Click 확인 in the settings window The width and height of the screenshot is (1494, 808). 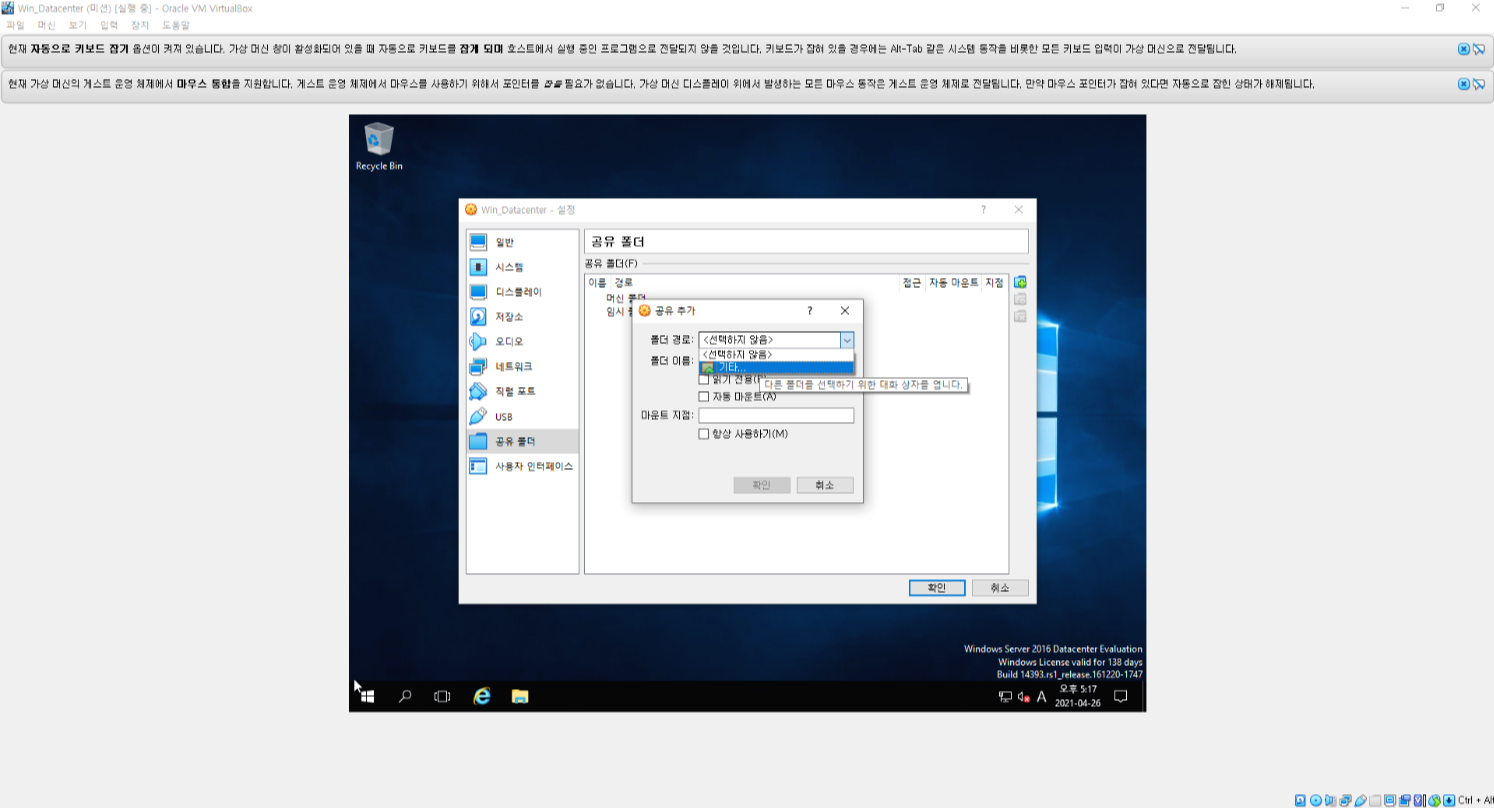937,588
